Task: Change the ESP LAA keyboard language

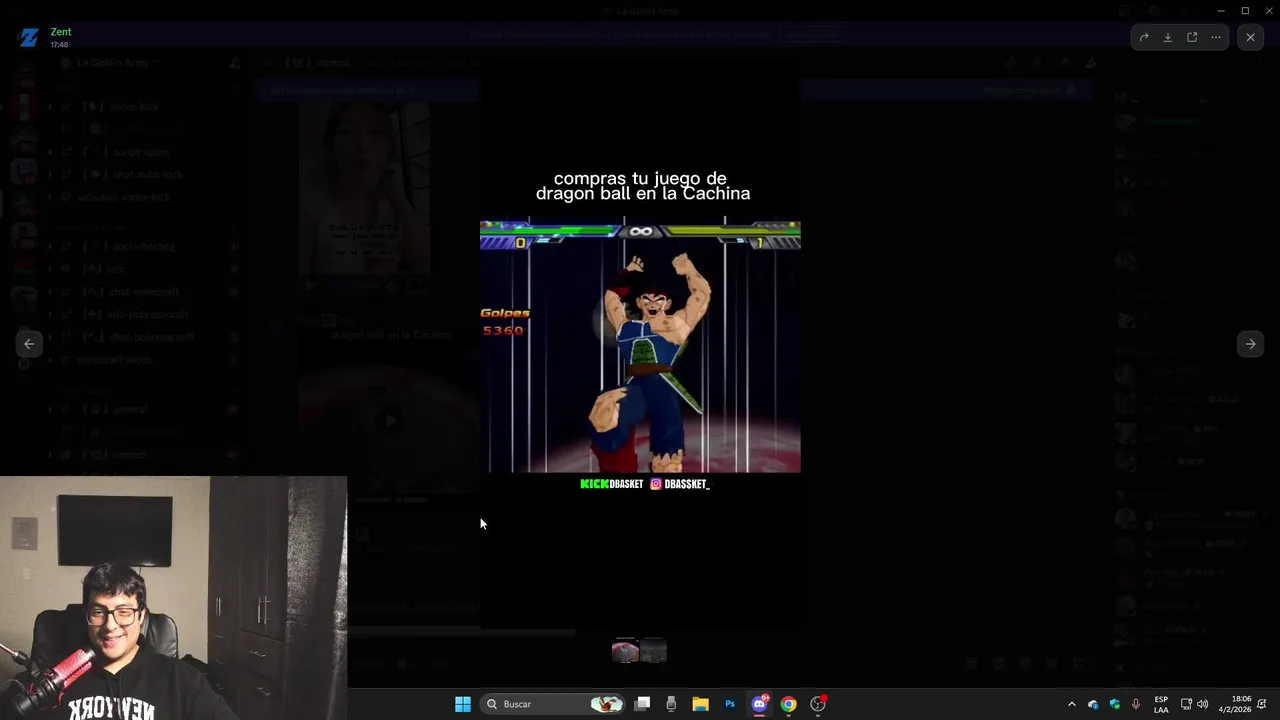Action: tap(1161, 704)
